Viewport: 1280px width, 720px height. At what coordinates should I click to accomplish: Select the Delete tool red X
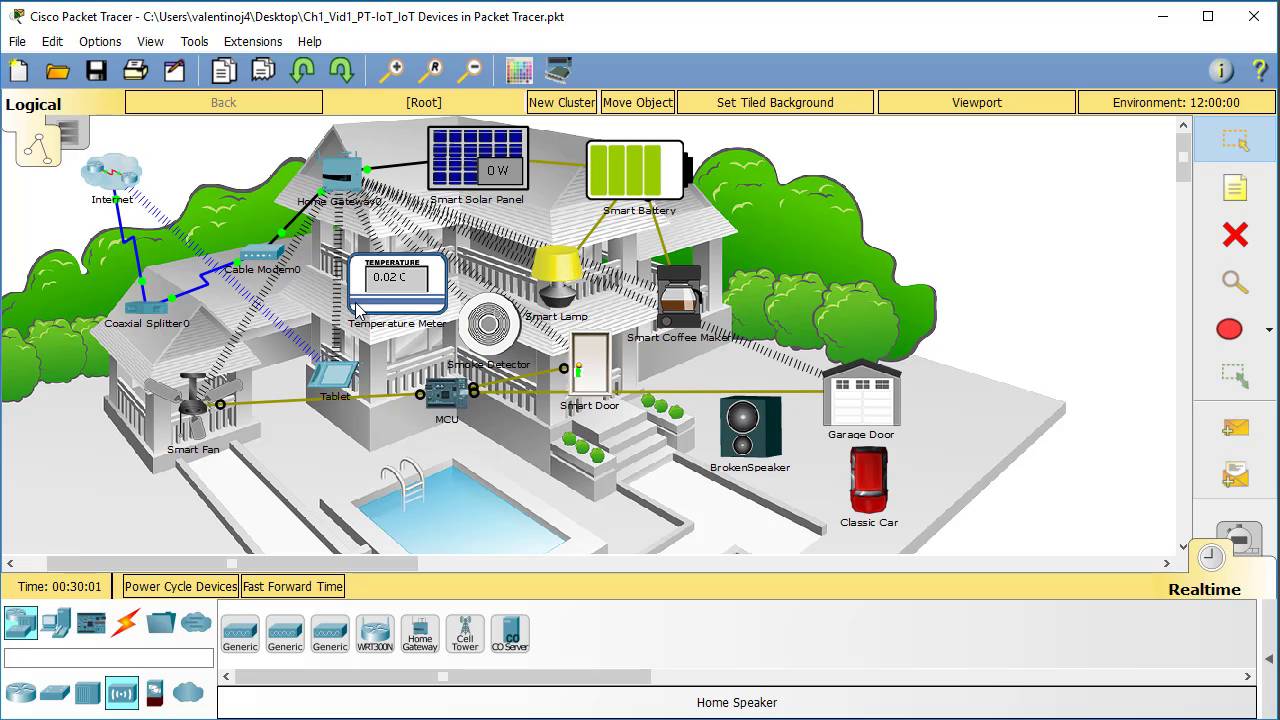pos(1235,235)
